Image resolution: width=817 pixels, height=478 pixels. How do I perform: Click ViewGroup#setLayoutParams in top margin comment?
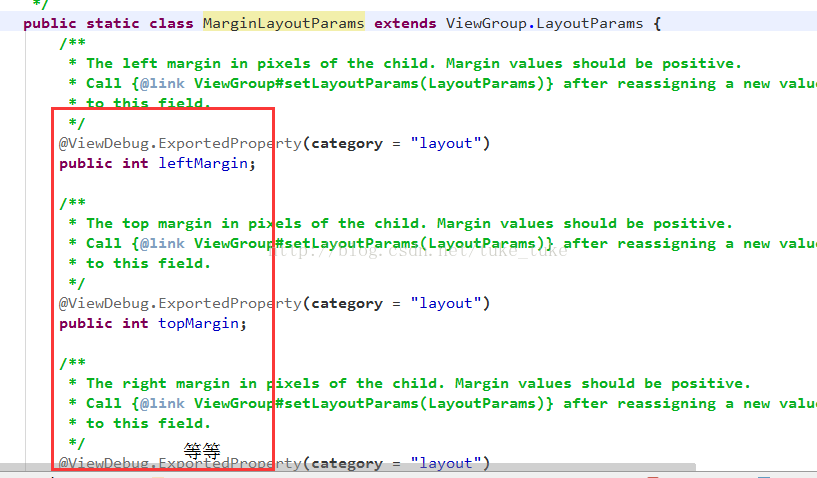point(306,243)
